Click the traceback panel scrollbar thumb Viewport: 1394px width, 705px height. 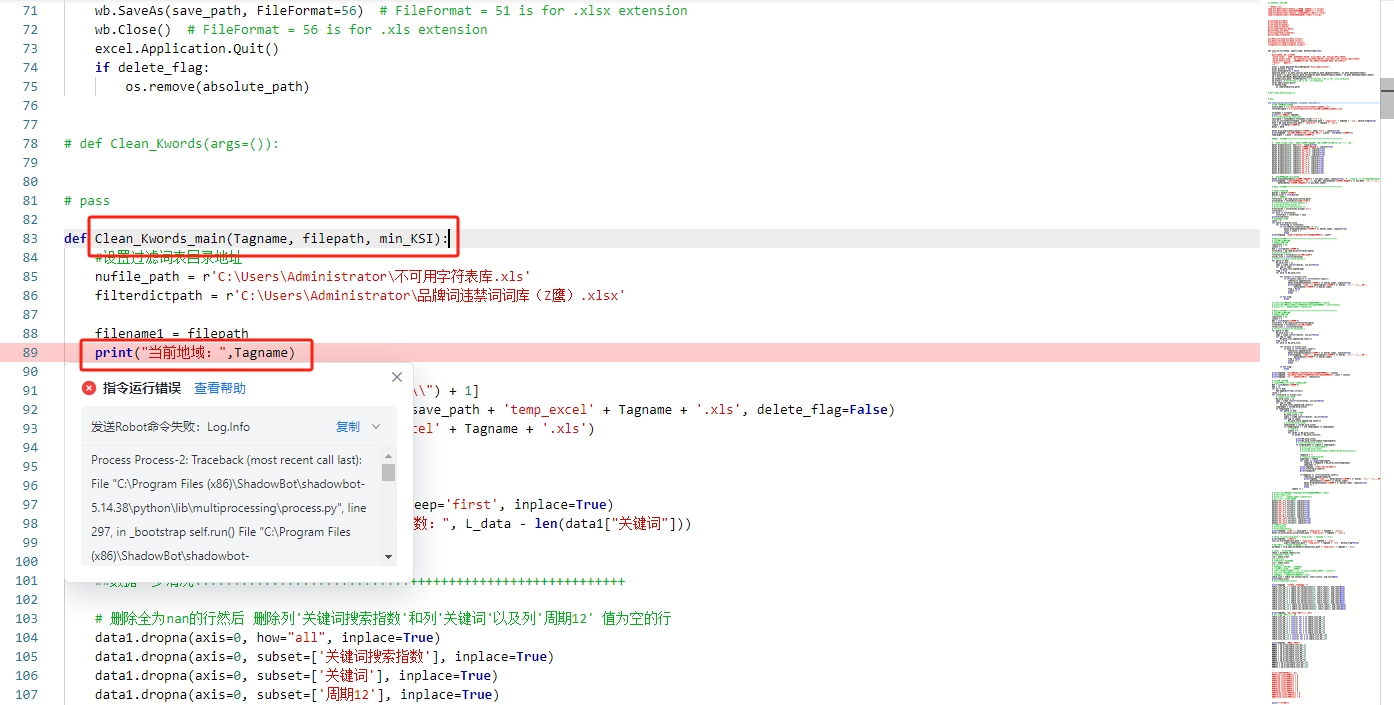(388, 473)
